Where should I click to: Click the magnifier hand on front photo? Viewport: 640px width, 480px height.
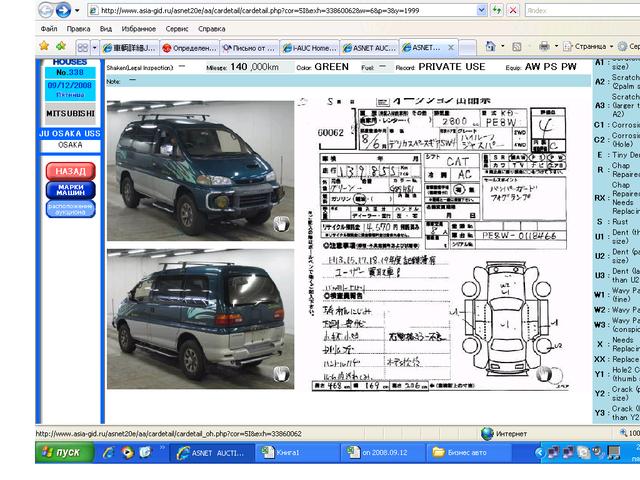[x=282, y=224]
